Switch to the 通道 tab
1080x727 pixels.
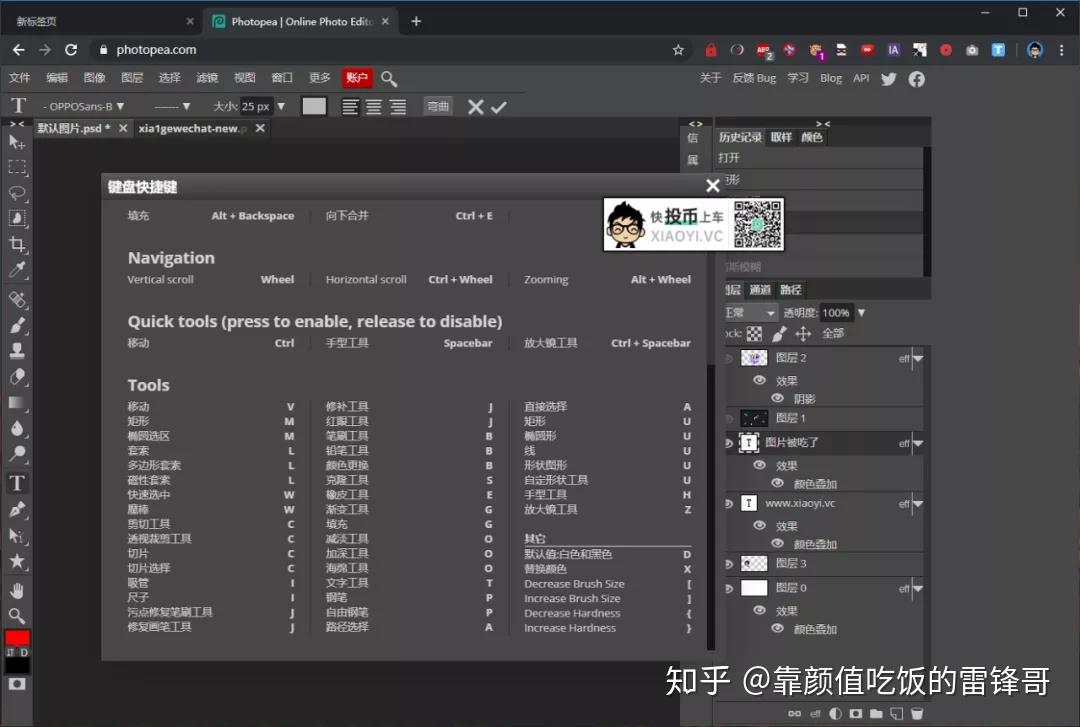pyautogui.click(x=760, y=289)
